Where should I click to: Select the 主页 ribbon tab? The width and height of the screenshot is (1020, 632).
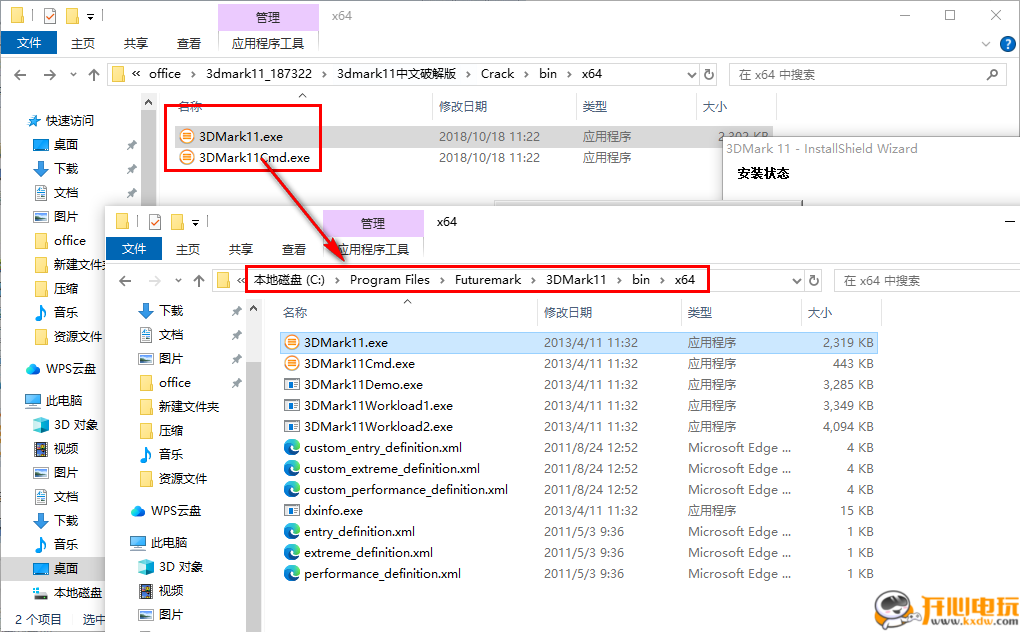[190, 249]
